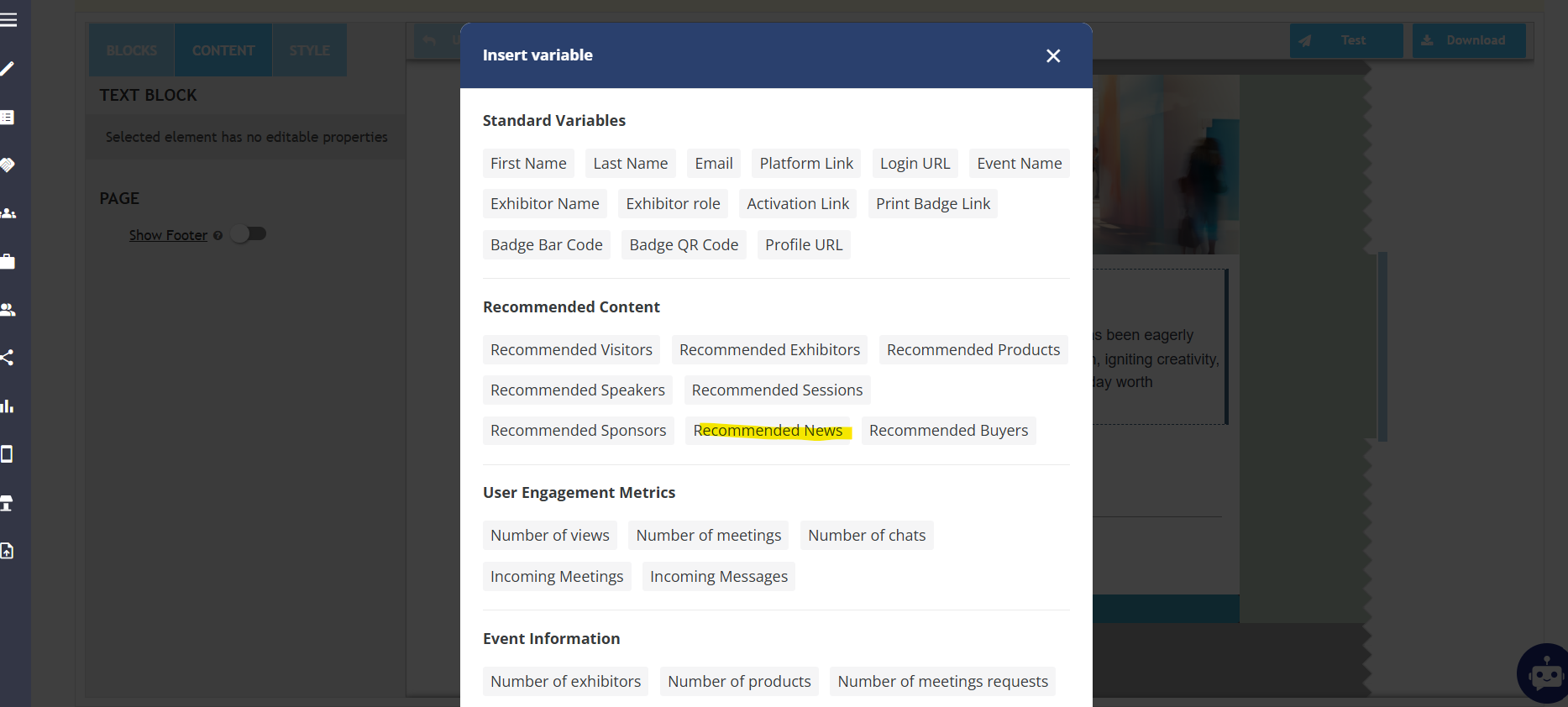
Task: Open the chatbot assistant icon
Action: tap(1544, 674)
